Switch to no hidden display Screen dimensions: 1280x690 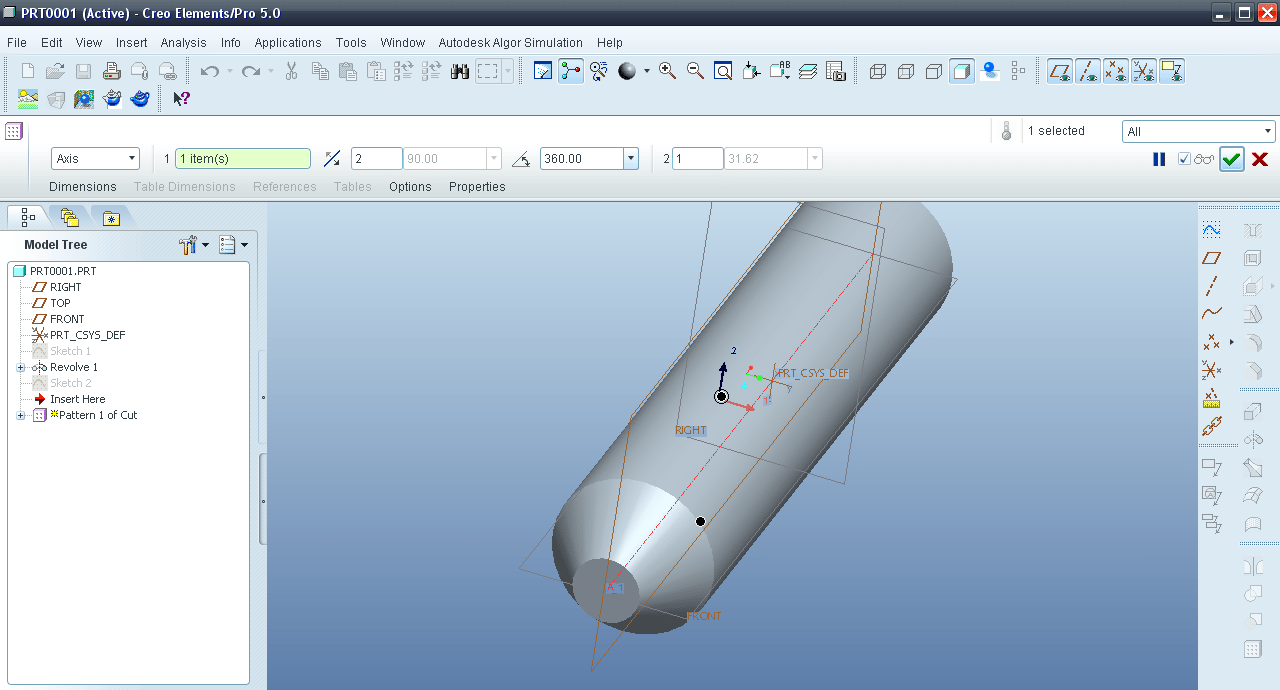pyautogui.click(x=934, y=71)
